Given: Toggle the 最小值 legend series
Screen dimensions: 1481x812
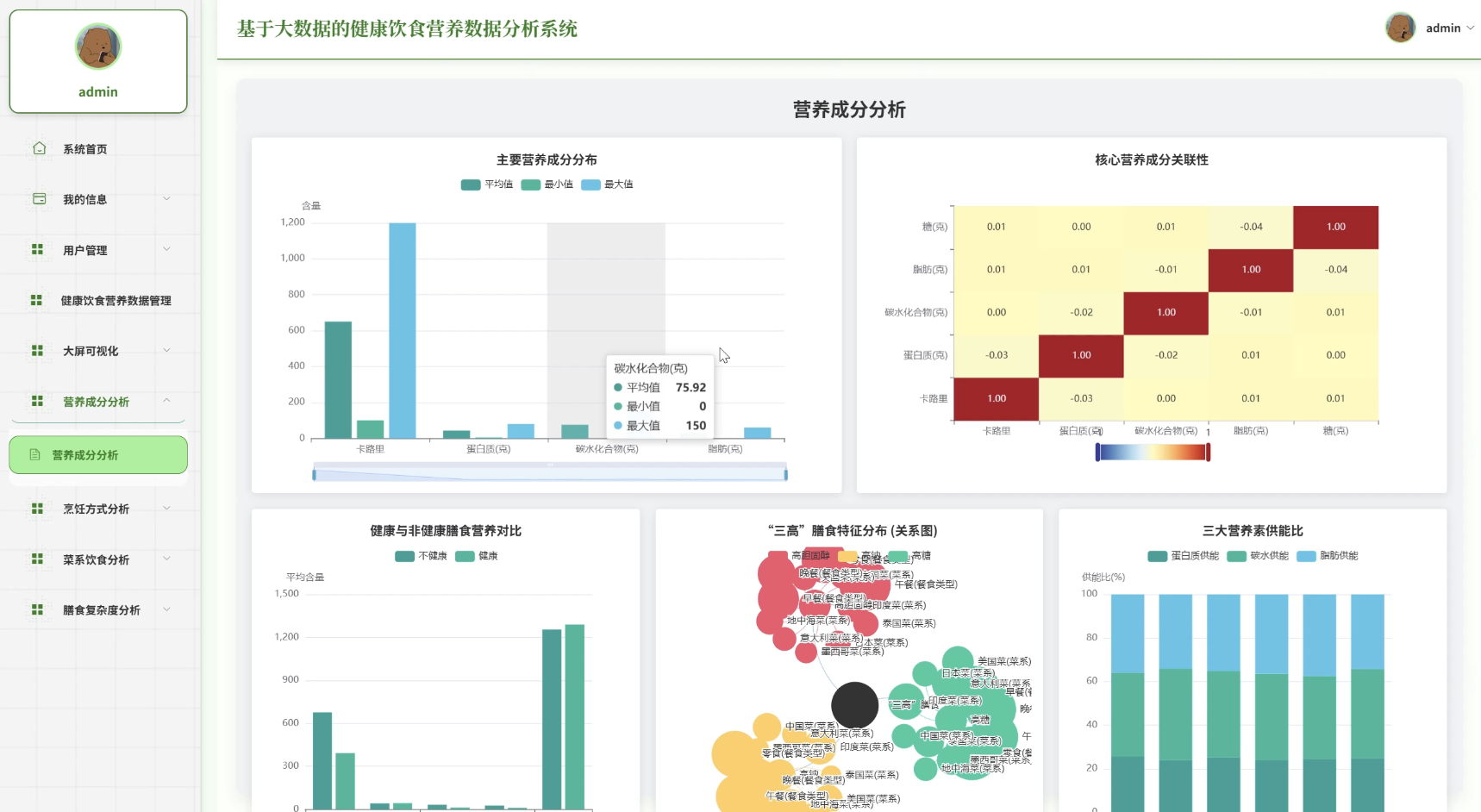Looking at the screenshot, I should [547, 184].
